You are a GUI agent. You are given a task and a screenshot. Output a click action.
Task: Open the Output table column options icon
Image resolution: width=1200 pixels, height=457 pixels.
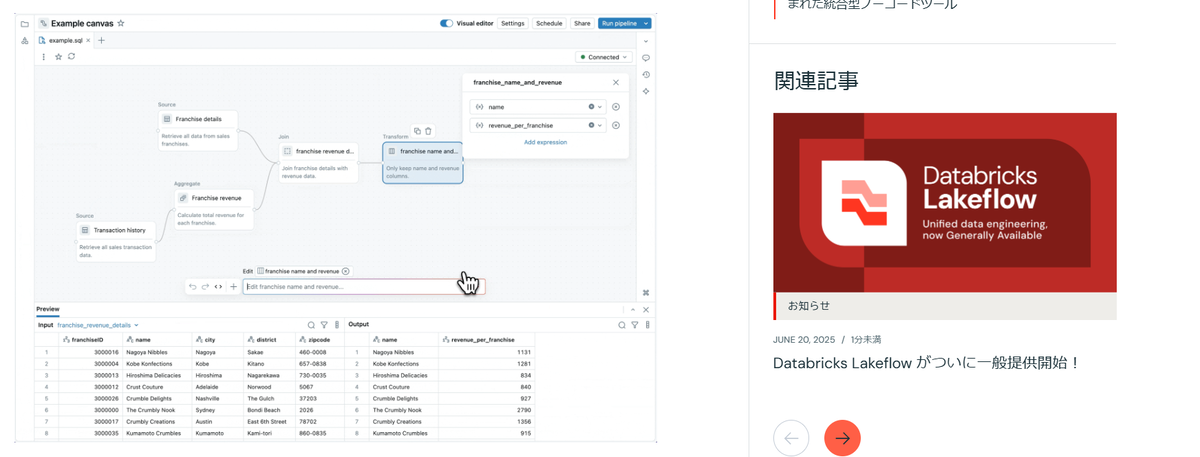click(x=648, y=325)
